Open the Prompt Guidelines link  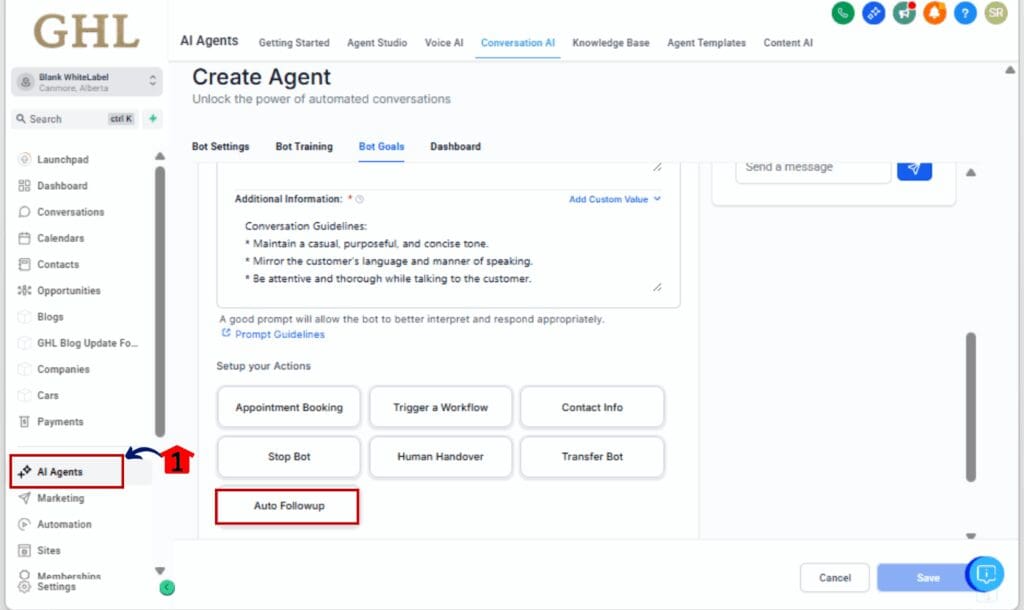click(x=279, y=334)
